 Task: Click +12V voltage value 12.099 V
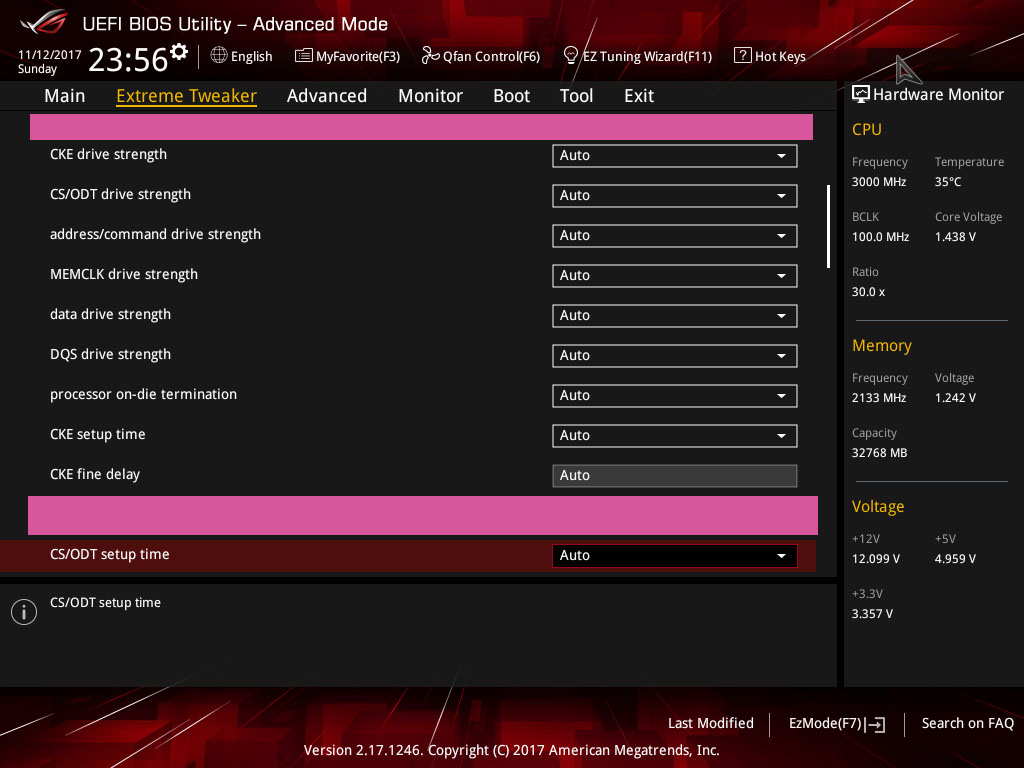876,560
